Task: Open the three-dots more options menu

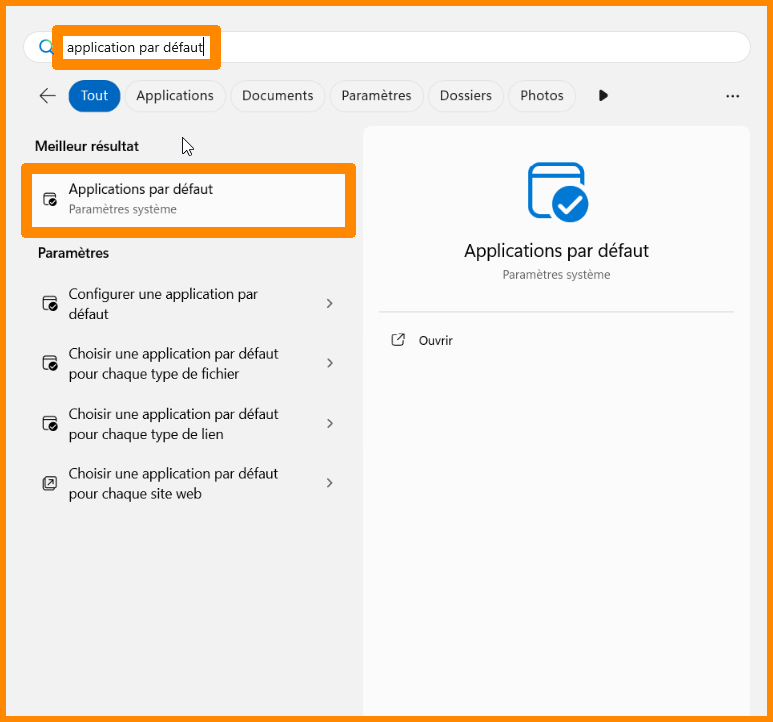Action: pos(732,96)
